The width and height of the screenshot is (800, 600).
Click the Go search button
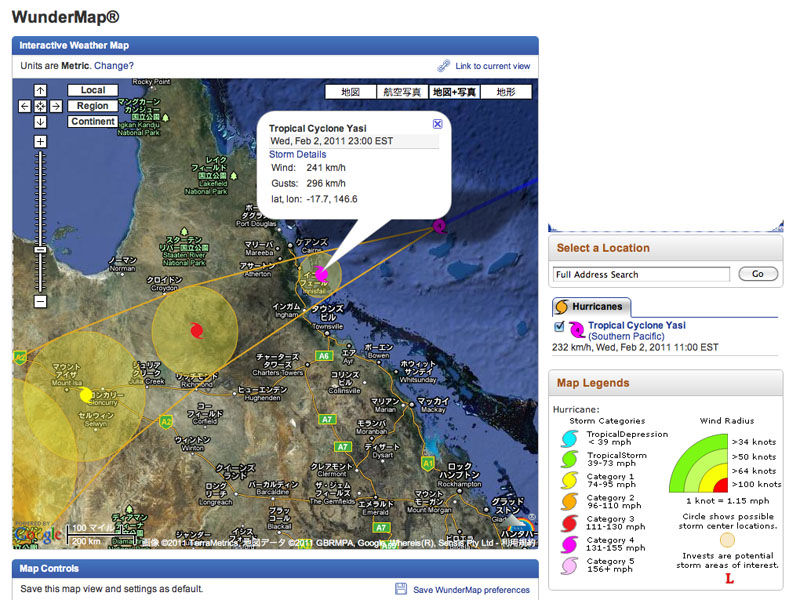(x=758, y=274)
